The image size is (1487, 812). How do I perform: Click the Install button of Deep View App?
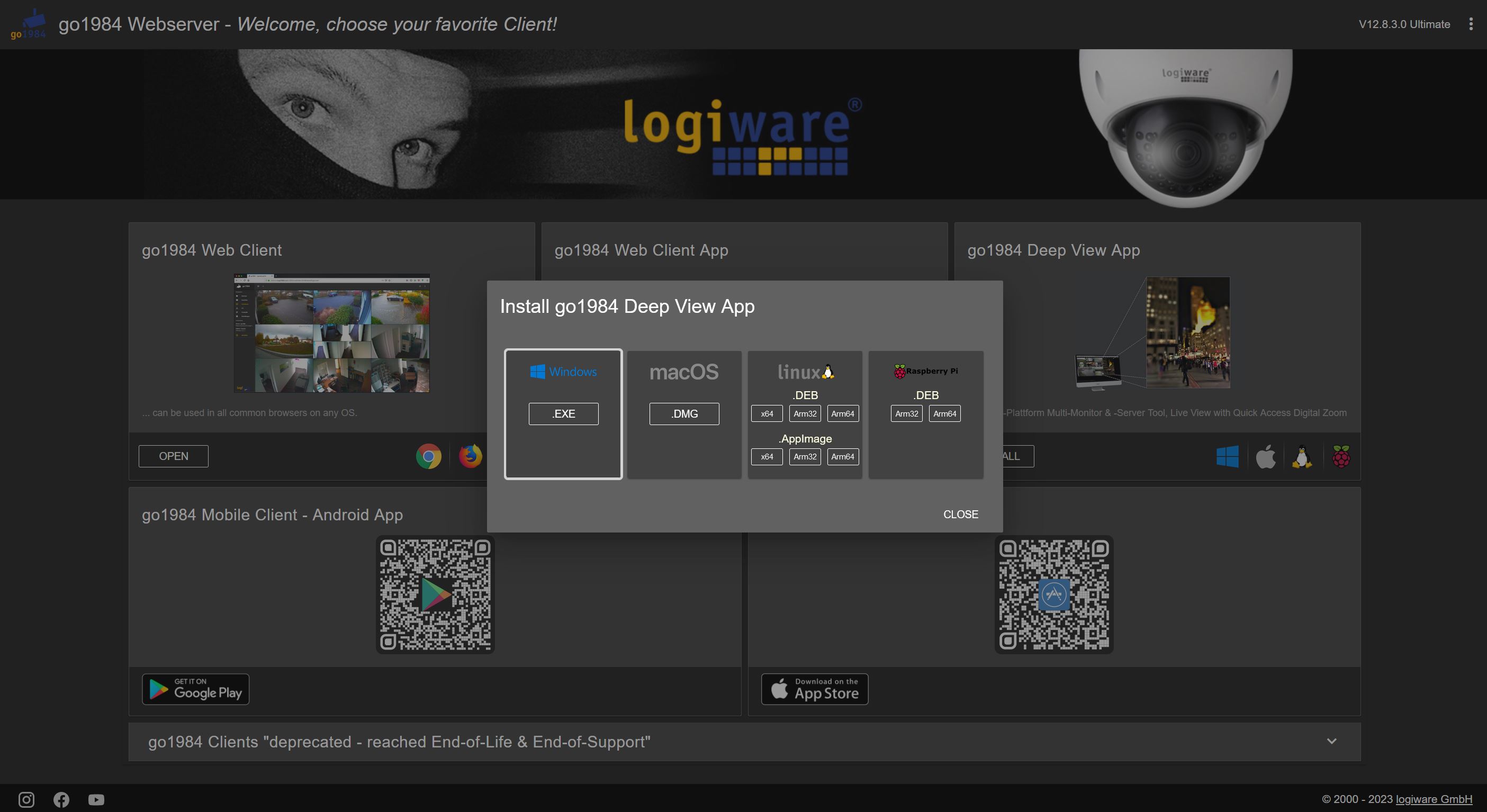[x=1019, y=456]
